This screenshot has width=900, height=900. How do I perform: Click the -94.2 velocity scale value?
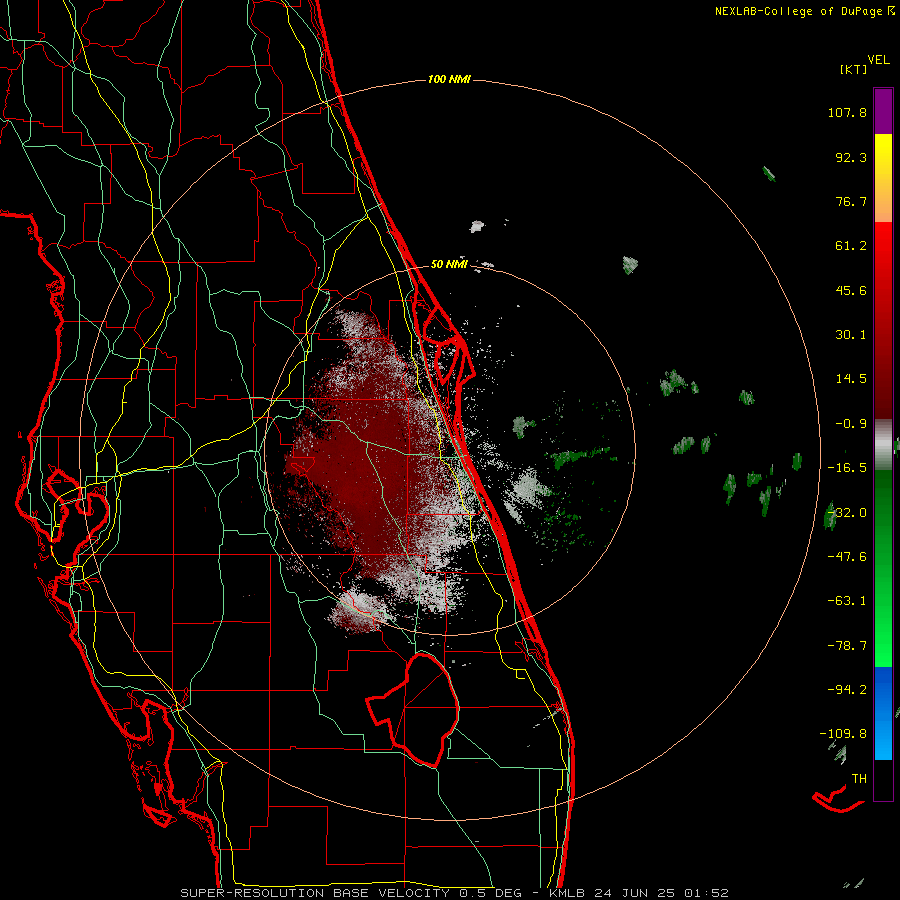click(847, 690)
